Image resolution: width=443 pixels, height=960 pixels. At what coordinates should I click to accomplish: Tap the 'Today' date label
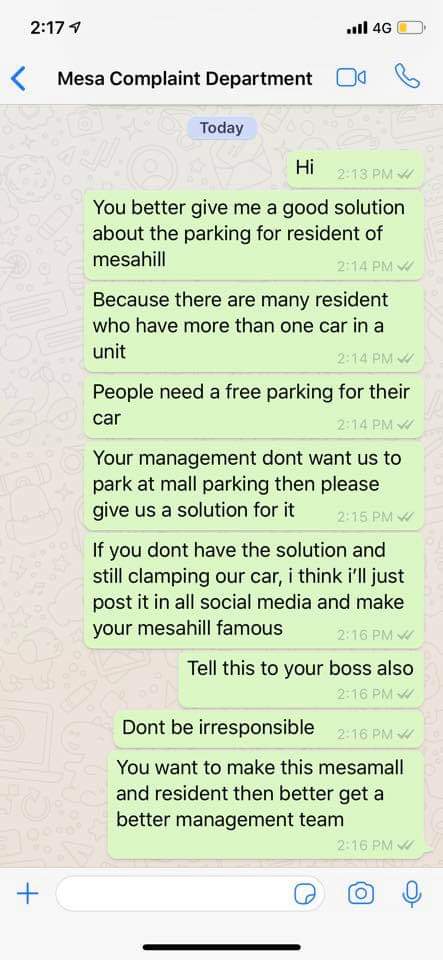222,128
